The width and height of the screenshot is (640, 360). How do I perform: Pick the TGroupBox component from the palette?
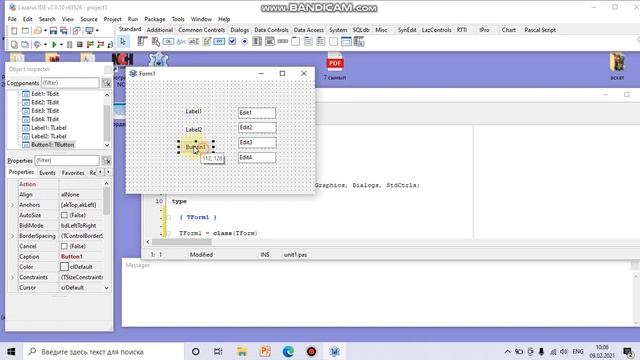click(x=296, y=41)
